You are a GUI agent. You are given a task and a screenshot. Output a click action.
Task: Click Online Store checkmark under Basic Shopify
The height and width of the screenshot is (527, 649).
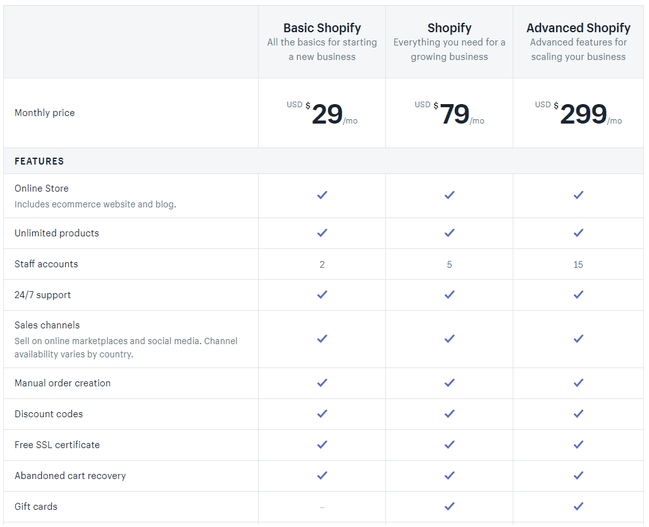(x=322, y=195)
